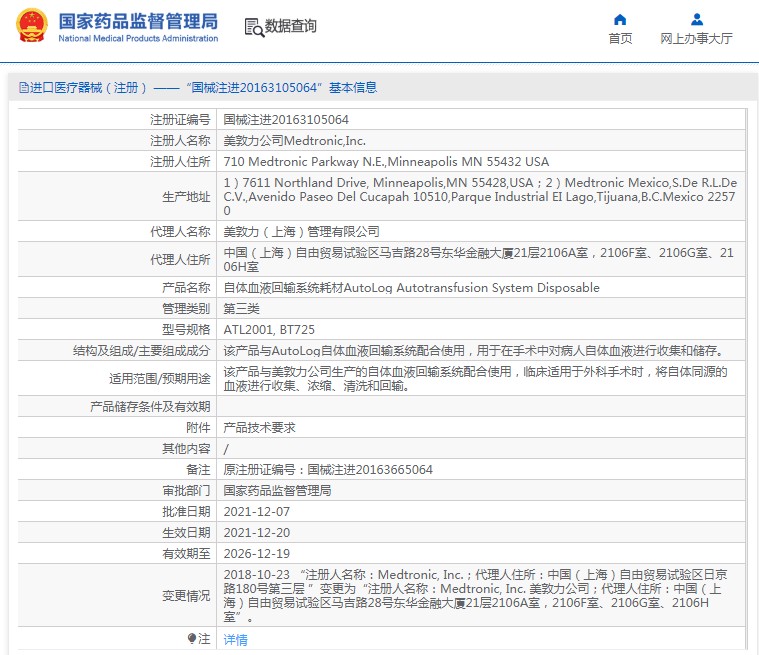Click 美敦力（上海）管理有限公司 value
This screenshot has height=655, width=759.
[x=301, y=232]
